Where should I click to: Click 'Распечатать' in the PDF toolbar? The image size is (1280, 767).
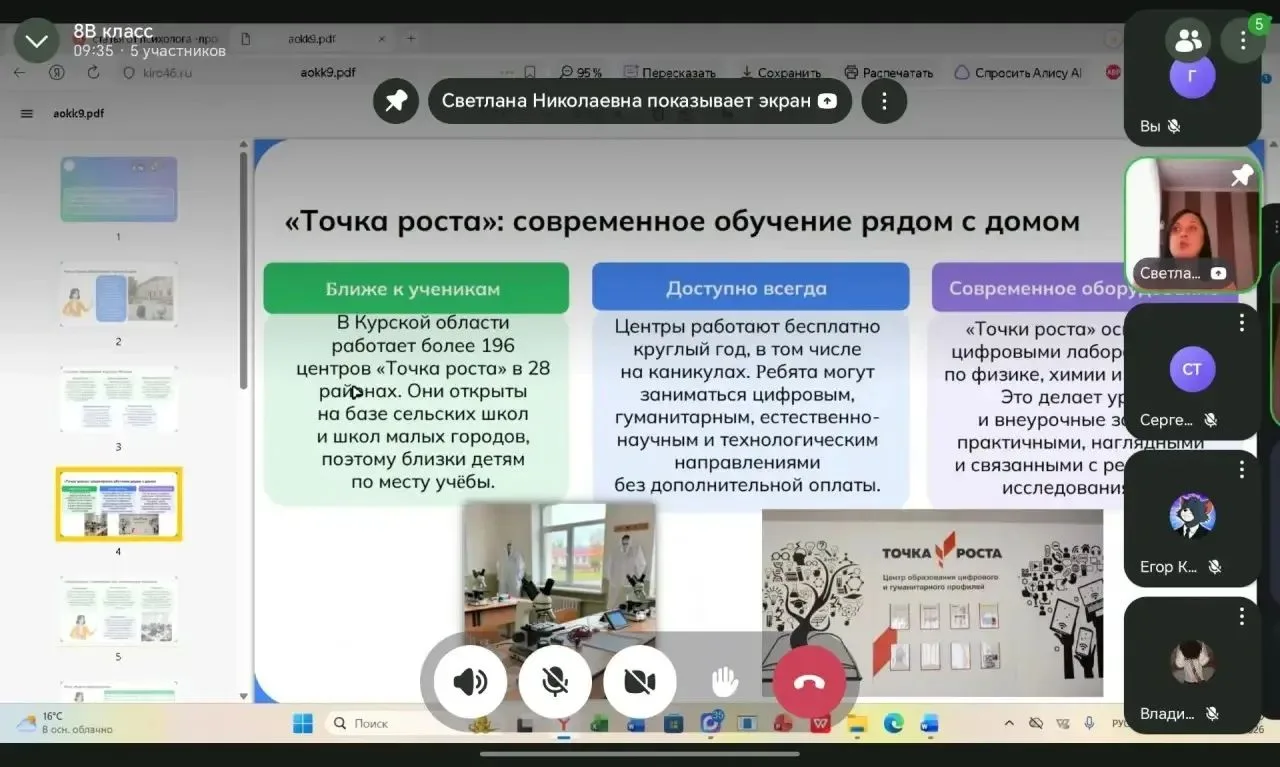pyautogui.click(x=888, y=73)
